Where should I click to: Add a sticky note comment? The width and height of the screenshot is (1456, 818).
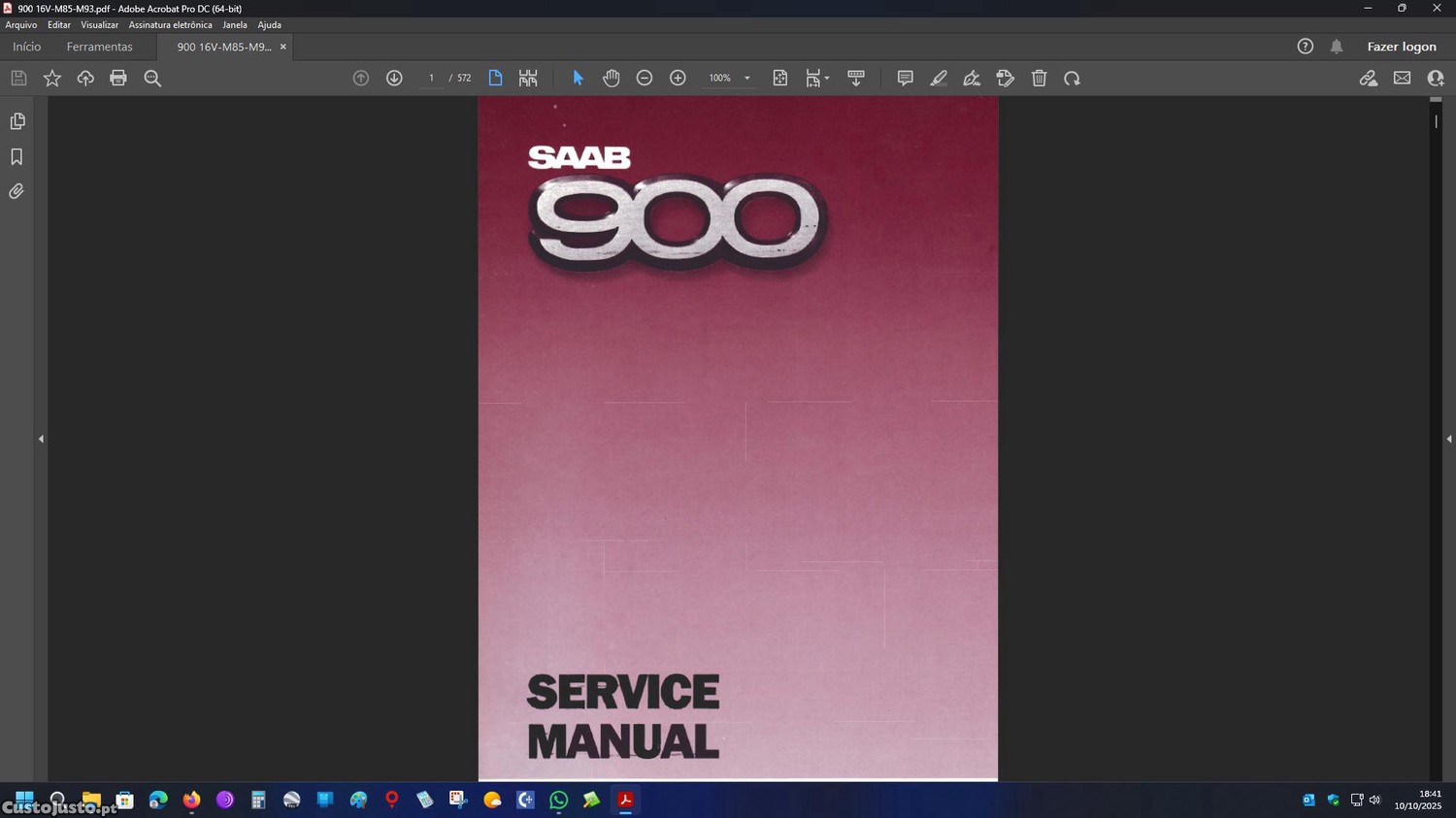tap(905, 79)
